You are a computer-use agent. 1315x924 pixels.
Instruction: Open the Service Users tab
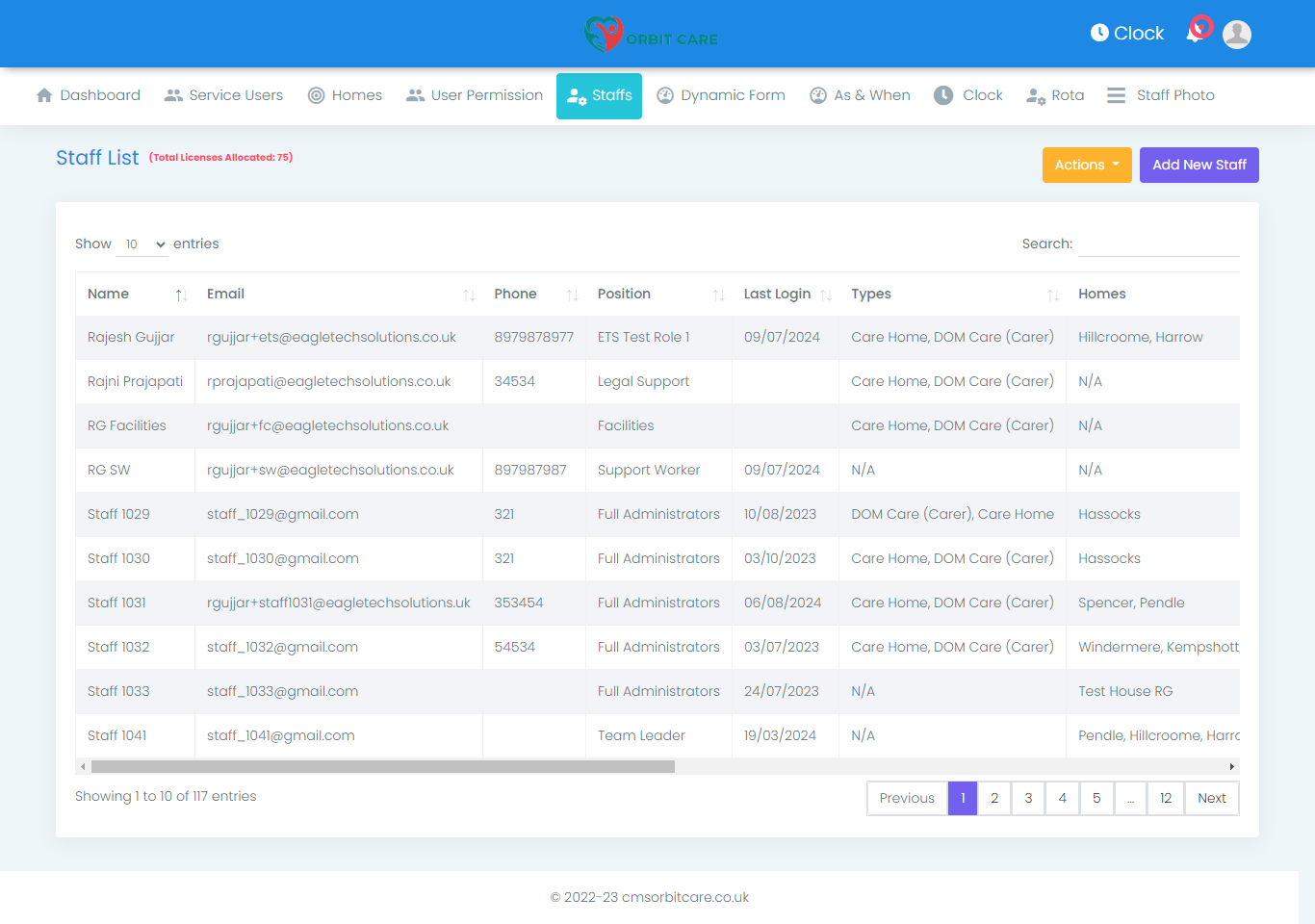[x=223, y=95]
